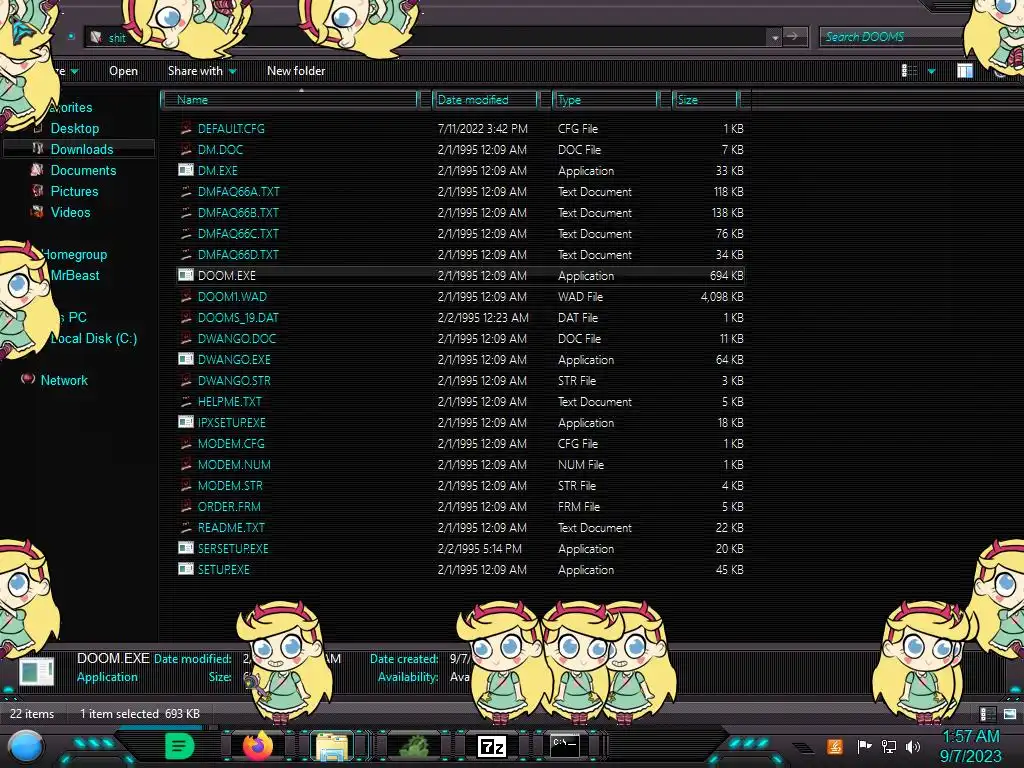Viewport: 1024px width, 768px height.
Task: Open the view options dropdown arrow
Action: click(931, 71)
